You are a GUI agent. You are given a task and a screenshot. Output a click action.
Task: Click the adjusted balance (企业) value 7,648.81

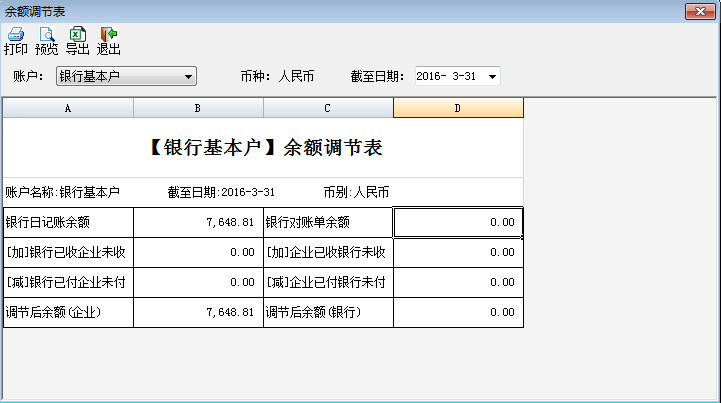coord(198,312)
